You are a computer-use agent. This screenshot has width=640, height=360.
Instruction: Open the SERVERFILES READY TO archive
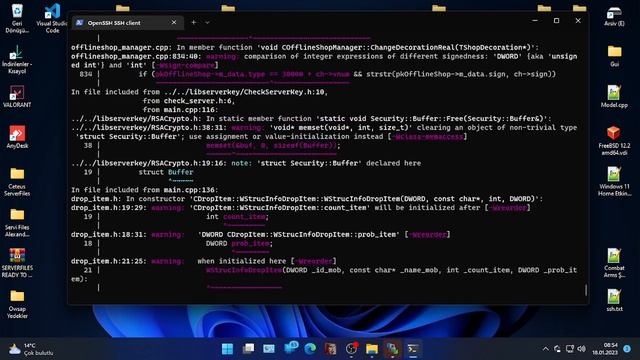17,263
